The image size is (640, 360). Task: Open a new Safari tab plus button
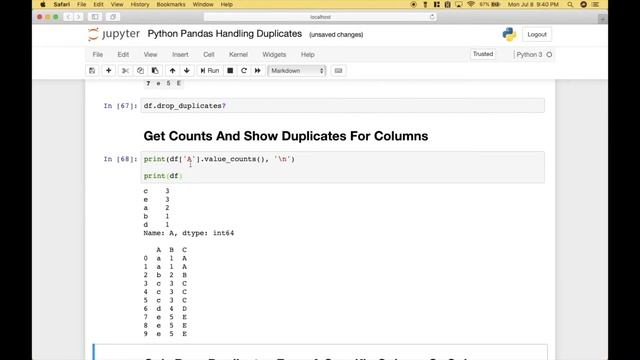point(602,19)
